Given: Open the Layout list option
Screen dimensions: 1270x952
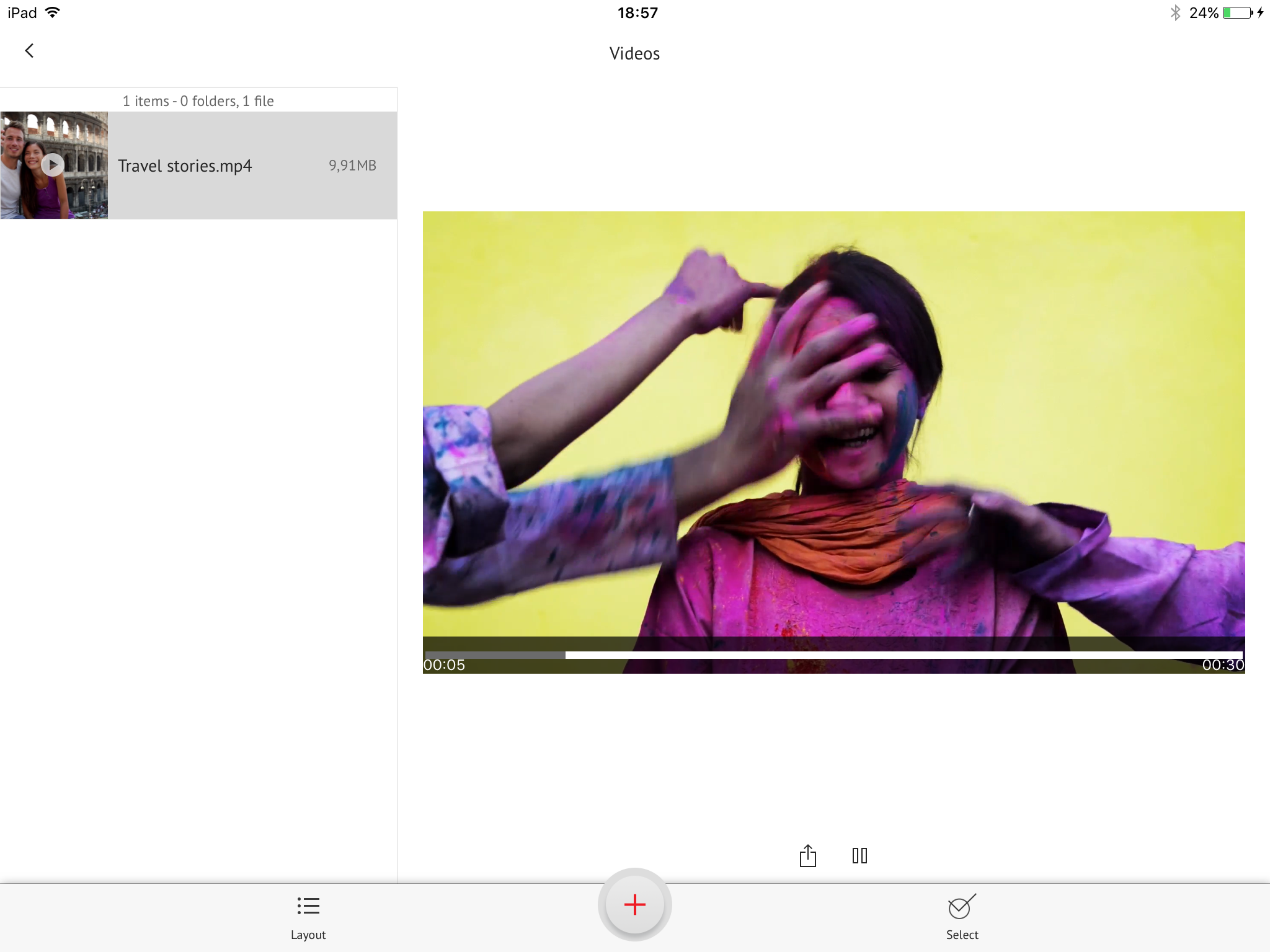Looking at the screenshot, I should [308, 919].
